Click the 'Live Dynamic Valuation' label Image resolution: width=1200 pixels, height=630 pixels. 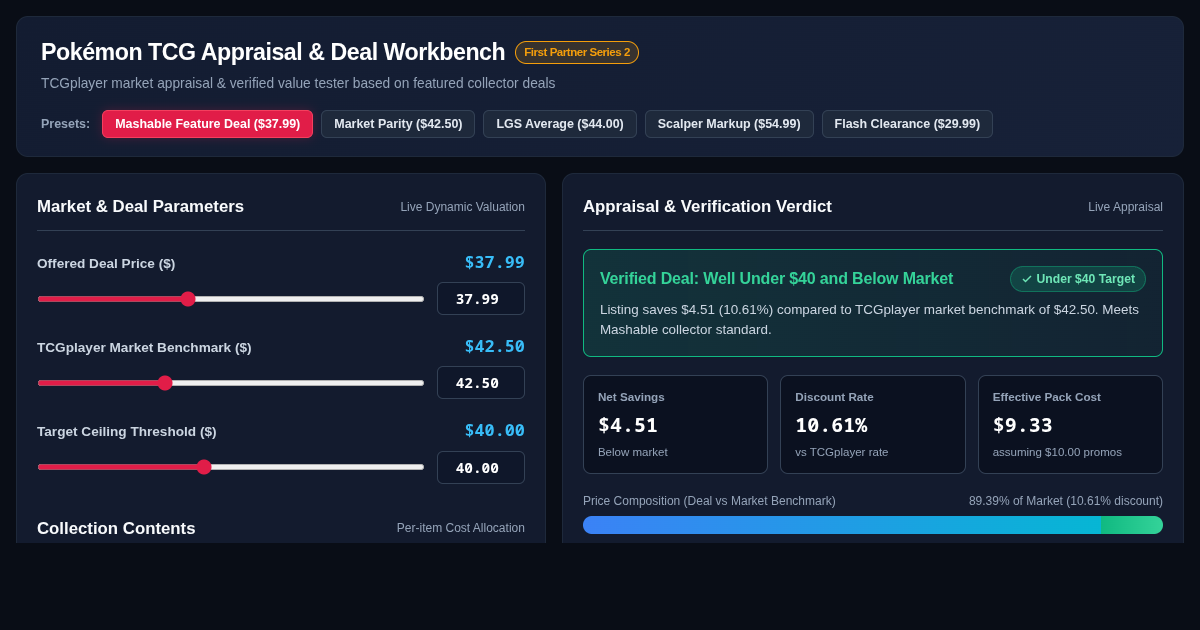(463, 207)
